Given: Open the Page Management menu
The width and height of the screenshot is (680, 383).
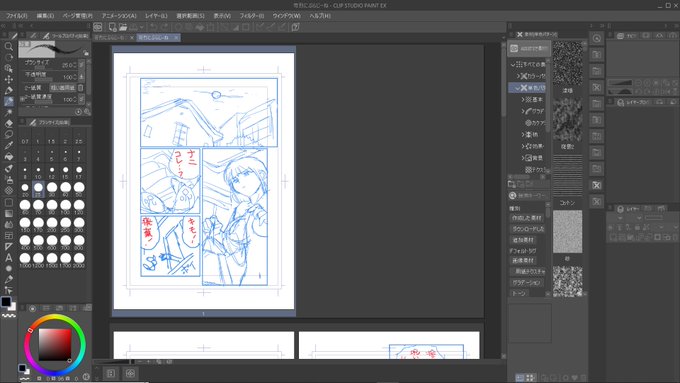Looking at the screenshot, I should (78, 16).
